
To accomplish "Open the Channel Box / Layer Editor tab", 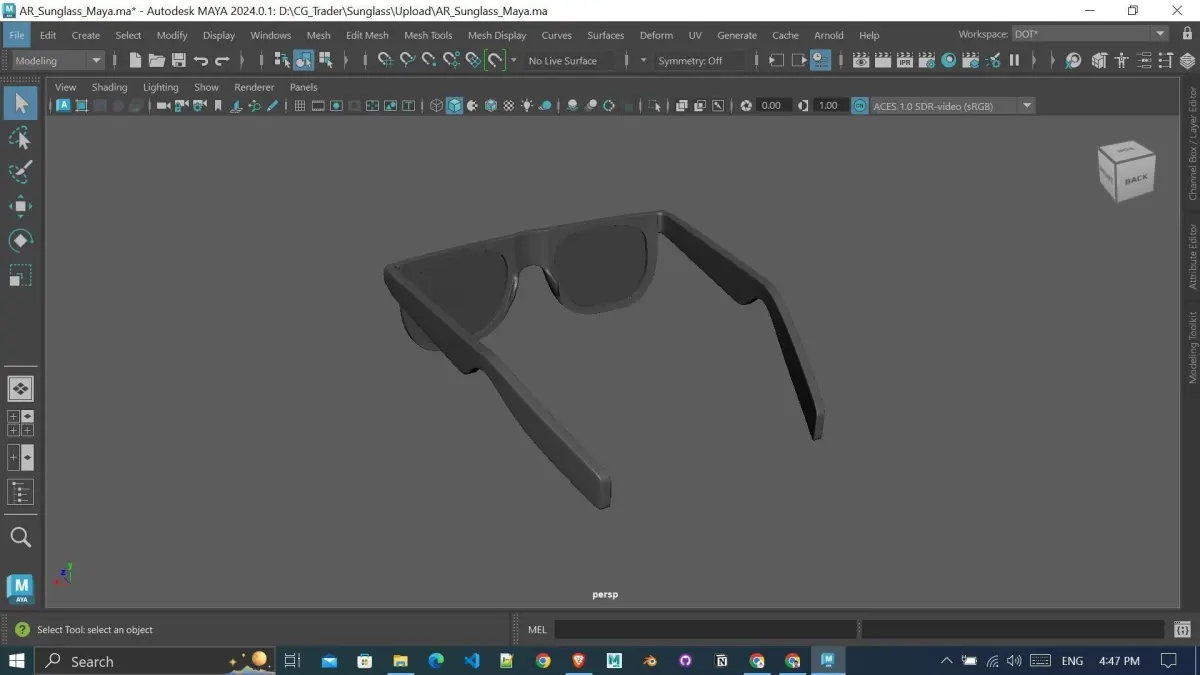I will (x=1192, y=144).
